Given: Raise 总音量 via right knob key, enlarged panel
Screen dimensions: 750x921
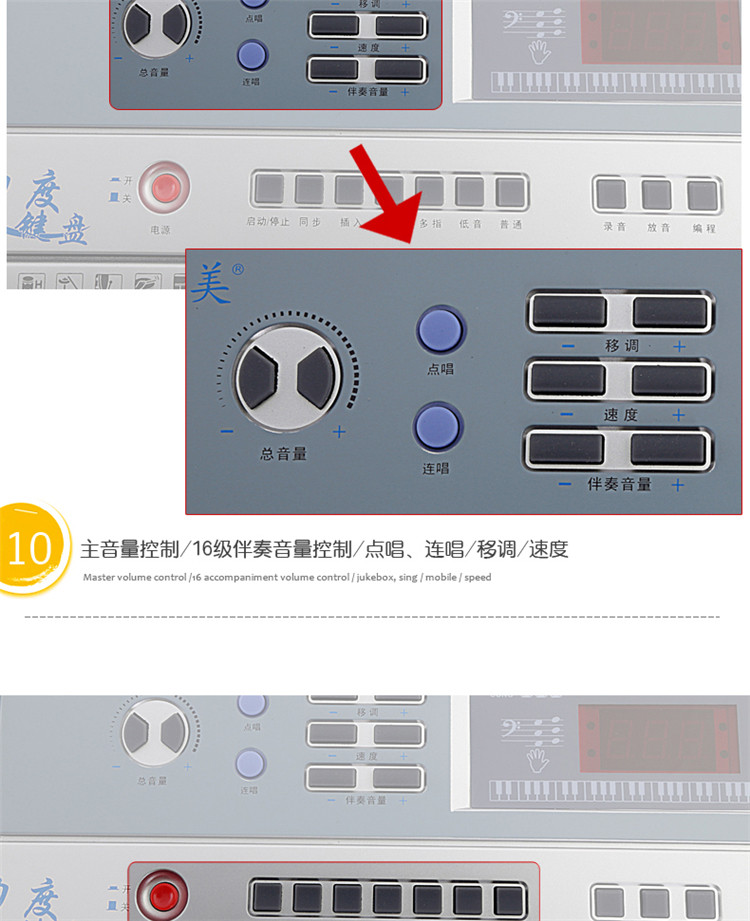Looking at the screenshot, I should tap(317, 378).
